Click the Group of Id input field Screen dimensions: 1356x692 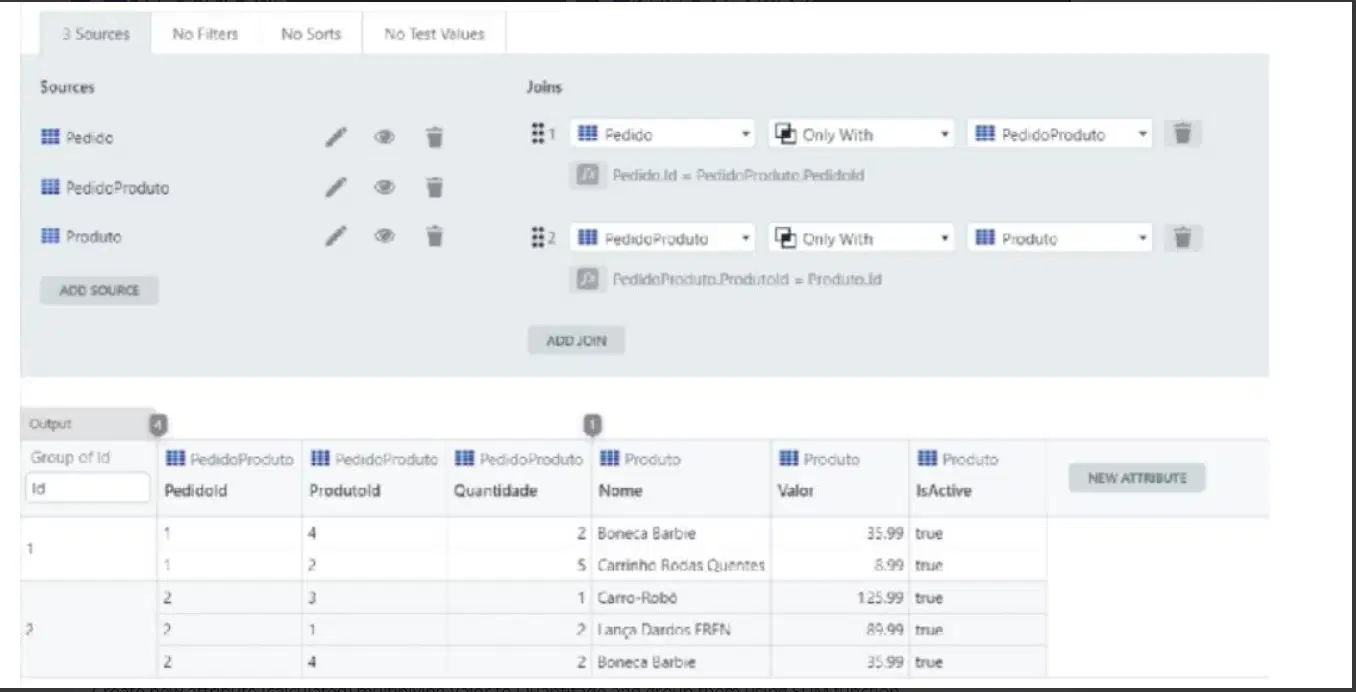click(x=87, y=488)
